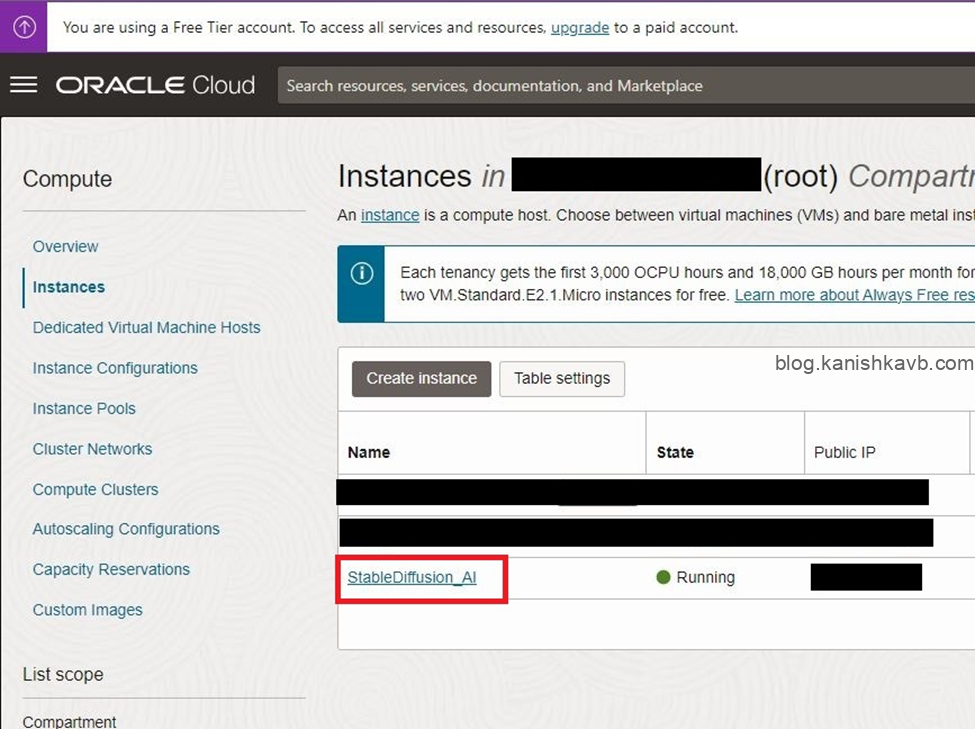Click the info icon in banner
This screenshot has width=975, height=729.
point(362,273)
